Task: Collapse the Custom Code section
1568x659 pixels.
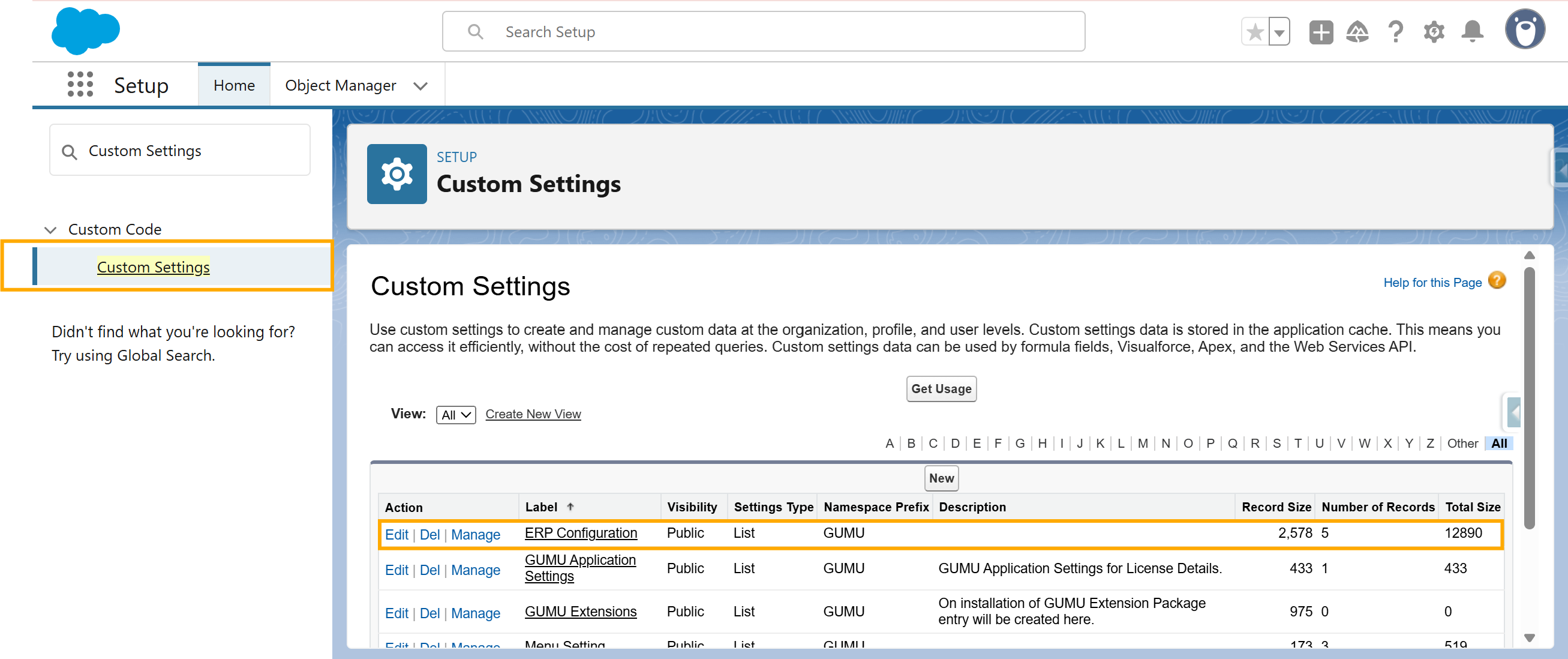Action: [51, 230]
